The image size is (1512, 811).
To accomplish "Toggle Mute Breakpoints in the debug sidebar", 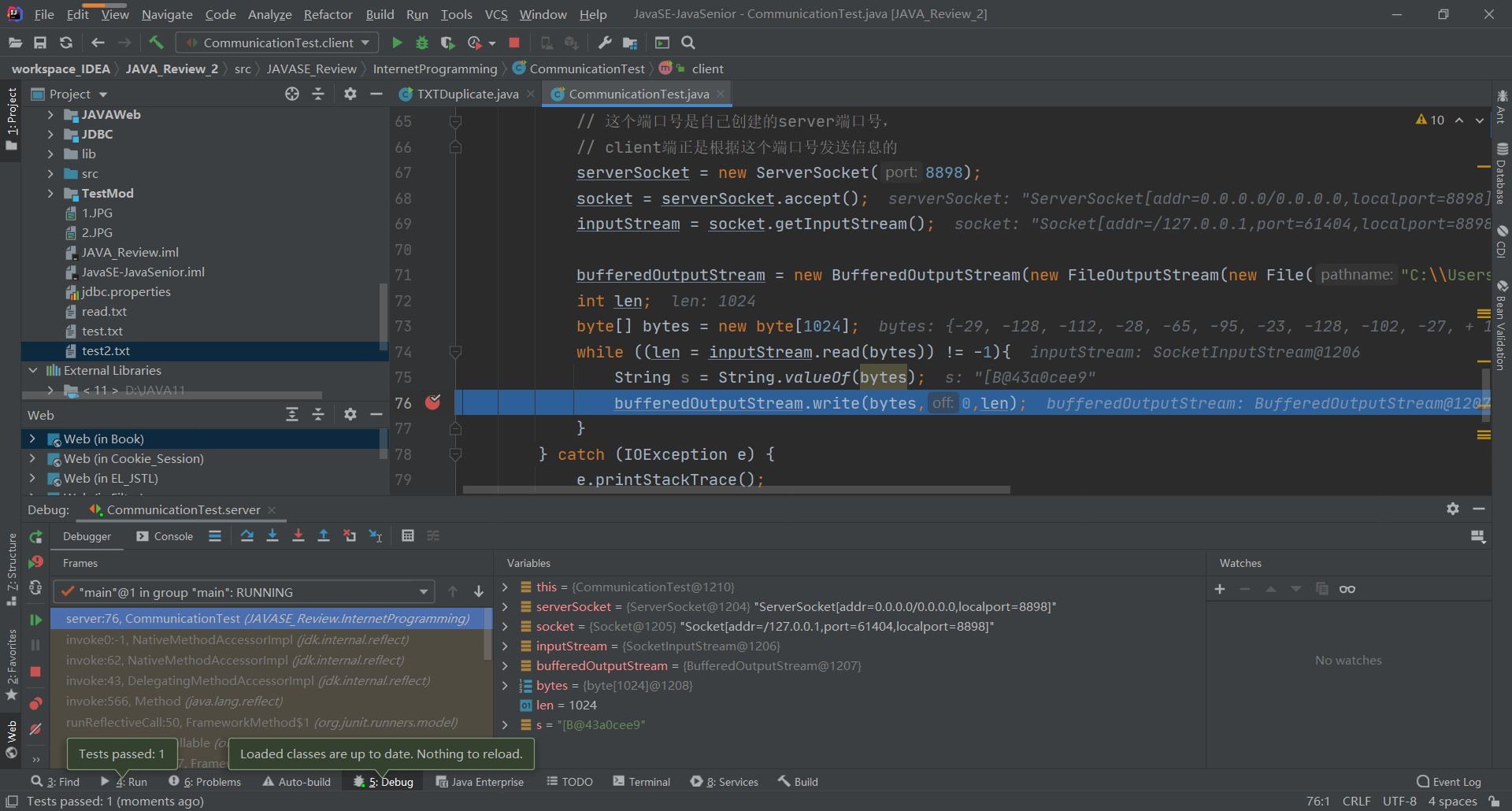I will pos(35,729).
